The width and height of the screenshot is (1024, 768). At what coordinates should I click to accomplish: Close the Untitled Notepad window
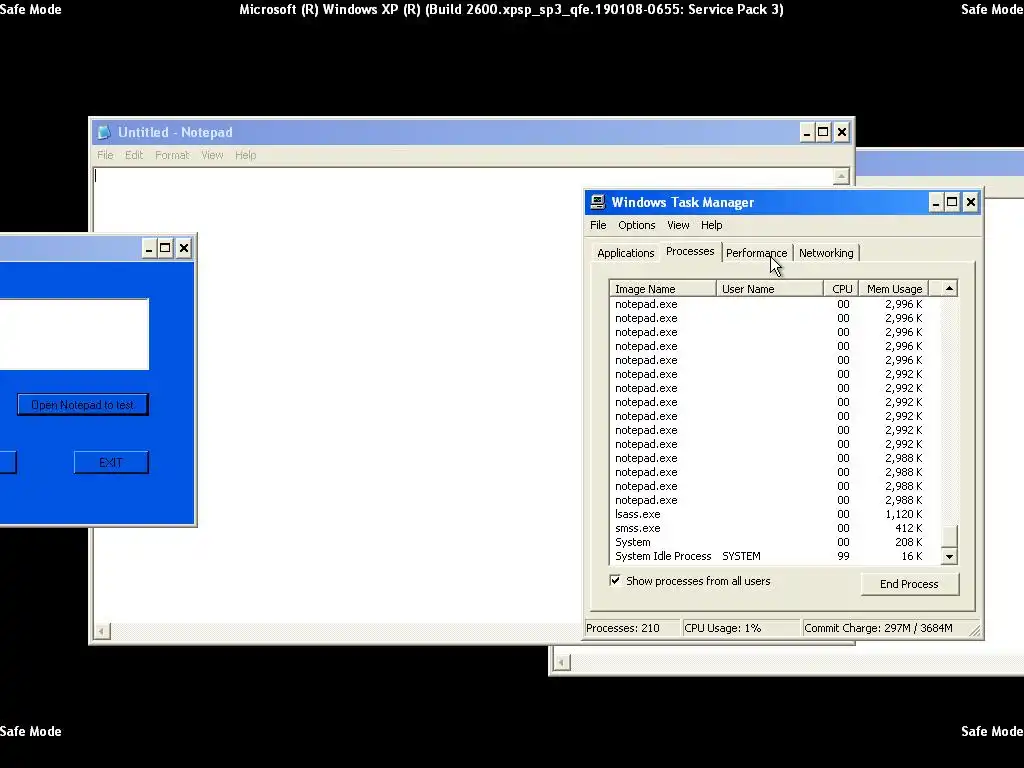[x=842, y=133]
